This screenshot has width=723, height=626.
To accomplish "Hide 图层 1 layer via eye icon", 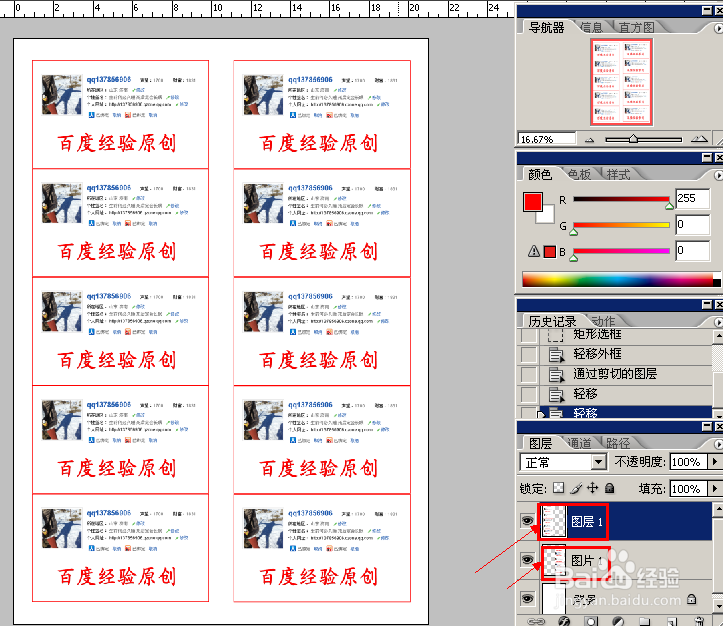I will click(x=527, y=521).
